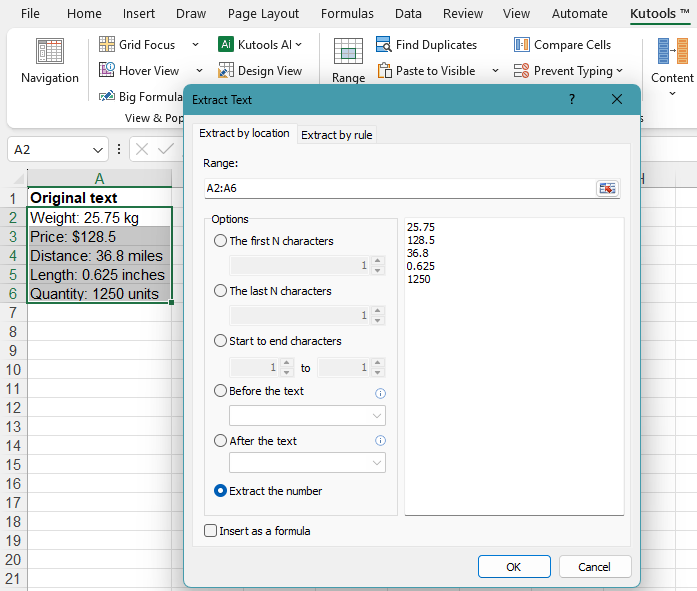This screenshot has height=591, width=697.
Task: Click the Compare Cells icon
Action: pos(521,44)
